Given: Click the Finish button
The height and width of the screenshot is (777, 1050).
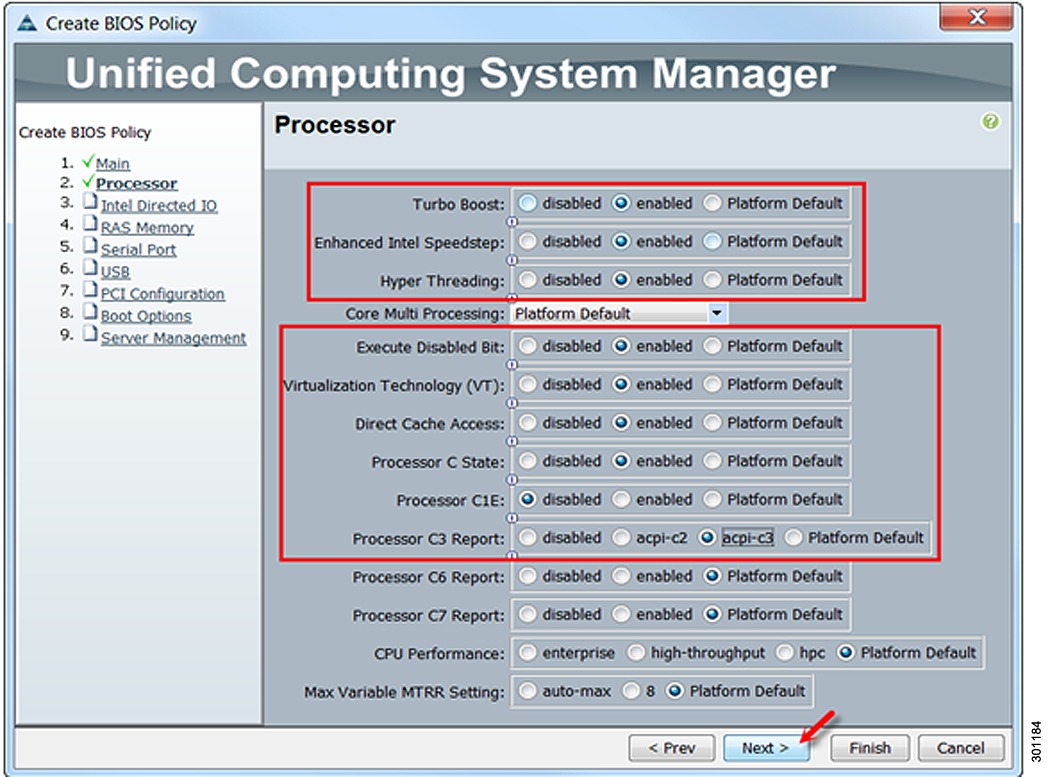Looking at the screenshot, I should (x=870, y=748).
